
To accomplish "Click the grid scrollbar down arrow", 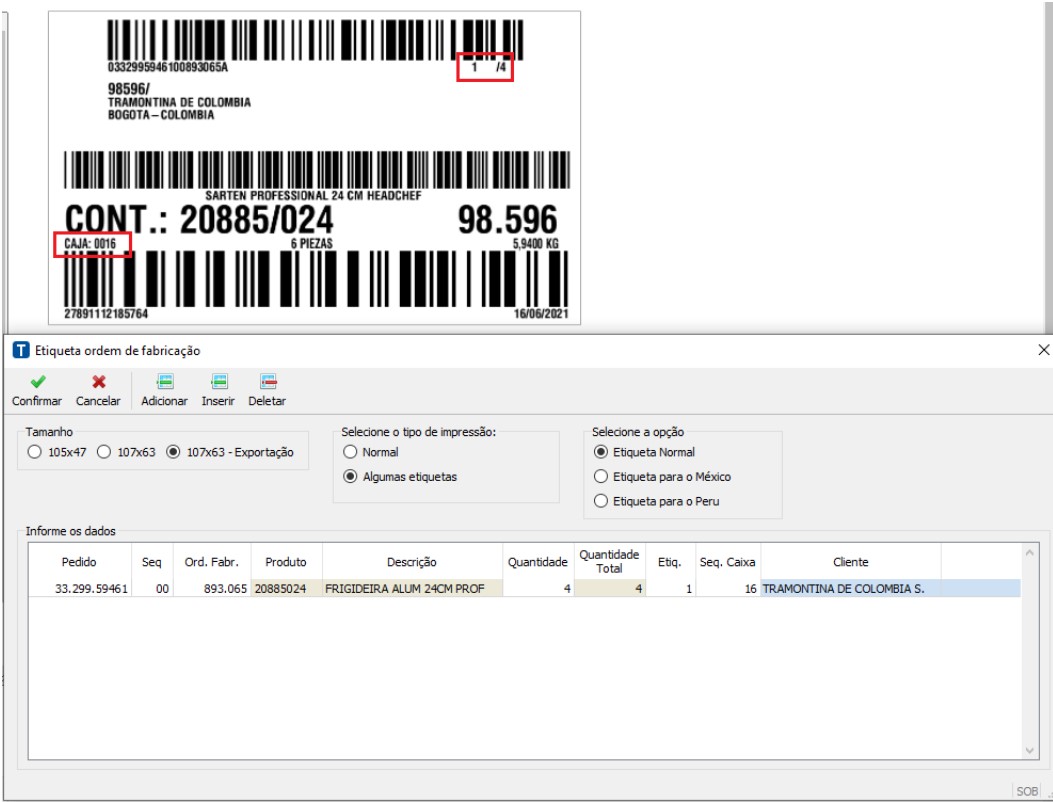I will coord(1031,750).
